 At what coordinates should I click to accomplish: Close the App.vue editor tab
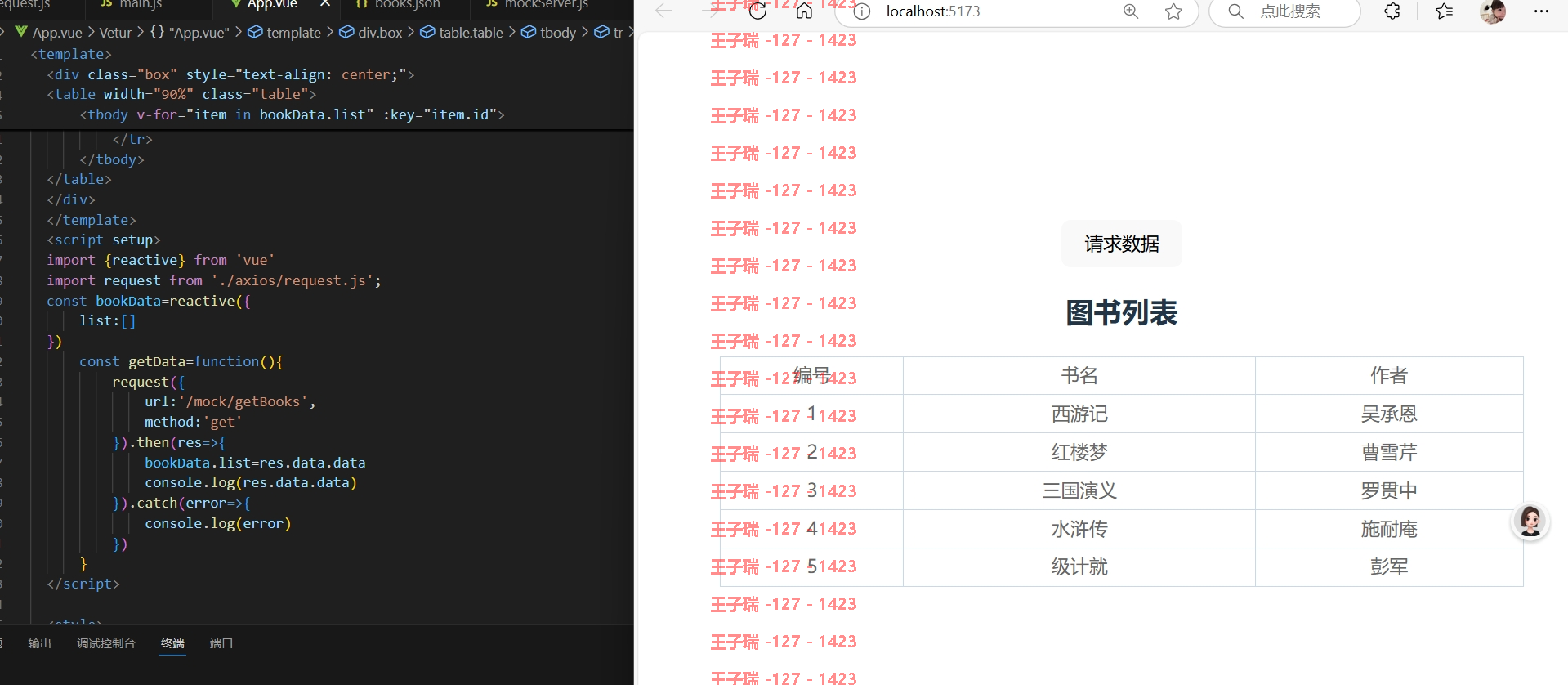[x=325, y=4]
